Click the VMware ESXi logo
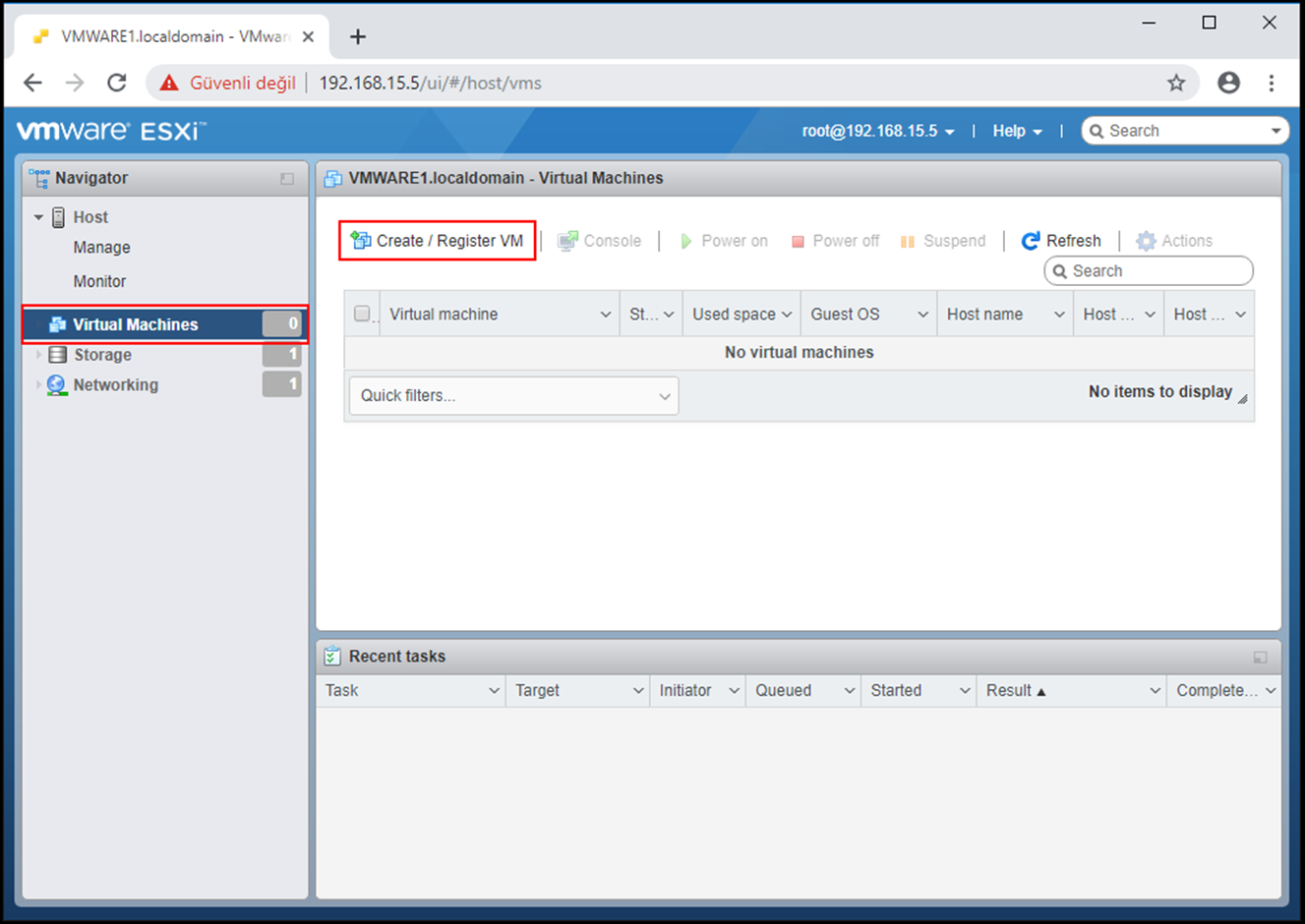The height and width of the screenshot is (924, 1305). point(111,131)
